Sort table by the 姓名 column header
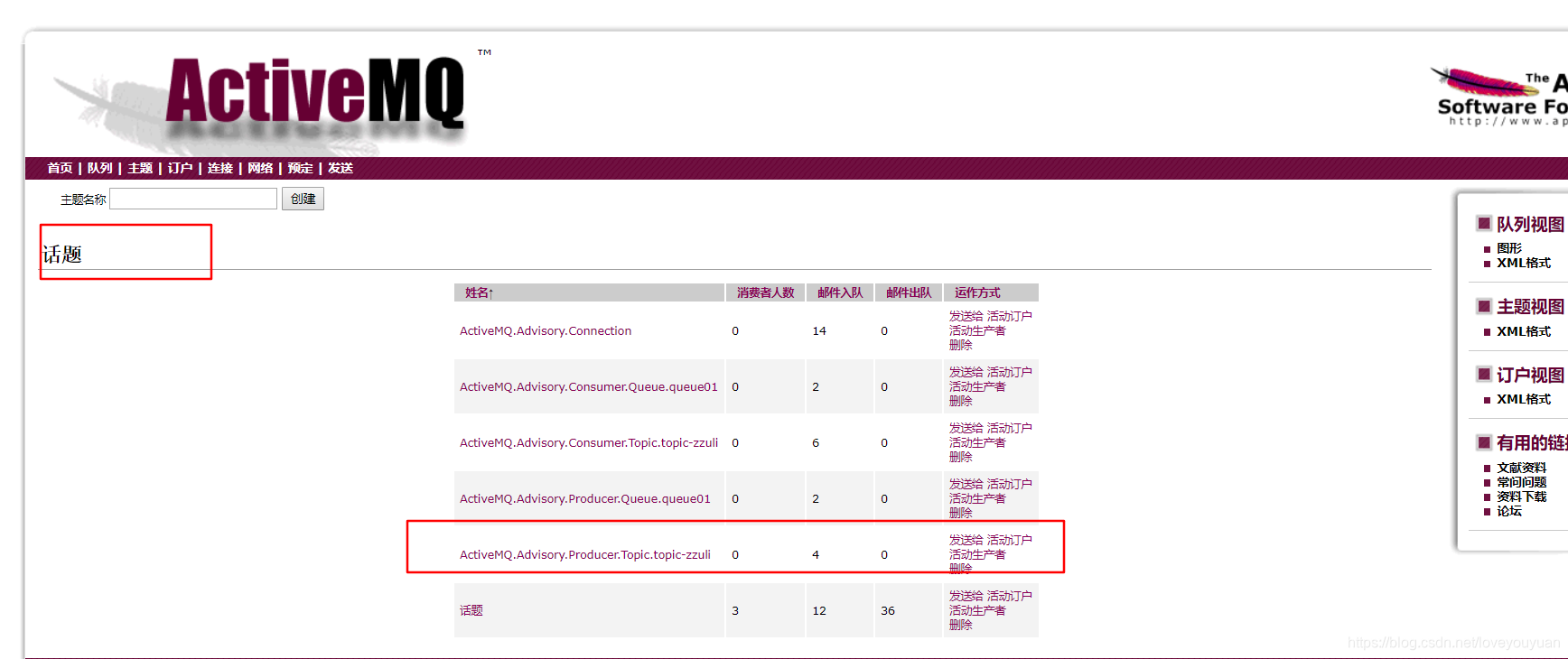Viewport: 1568px width, 659px height. (x=480, y=292)
